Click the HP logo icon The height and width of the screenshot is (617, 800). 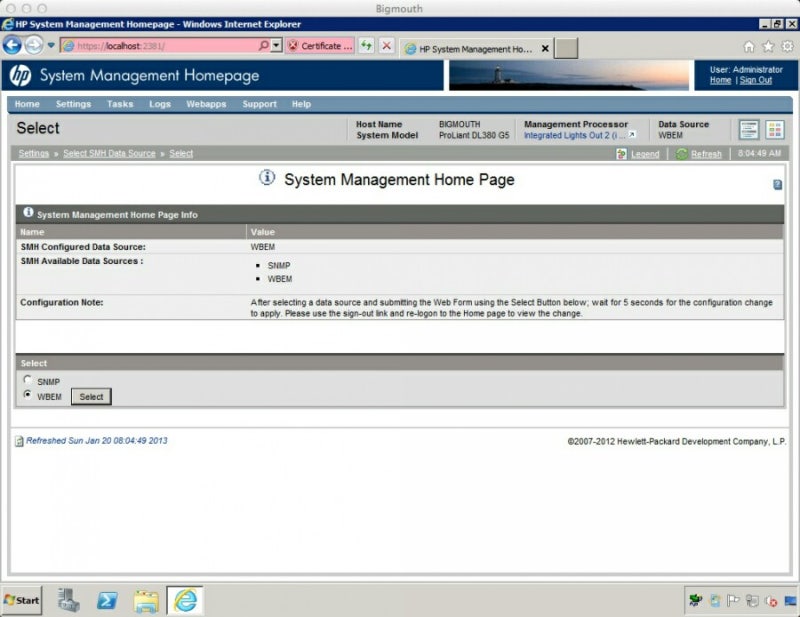point(19,73)
